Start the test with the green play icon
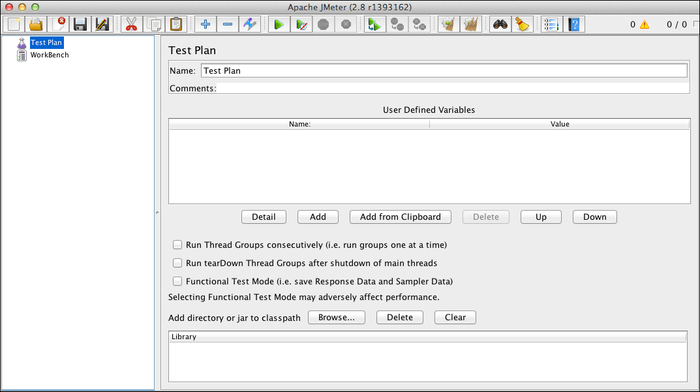The width and height of the screenshot is (700, 392). (279, 25)
